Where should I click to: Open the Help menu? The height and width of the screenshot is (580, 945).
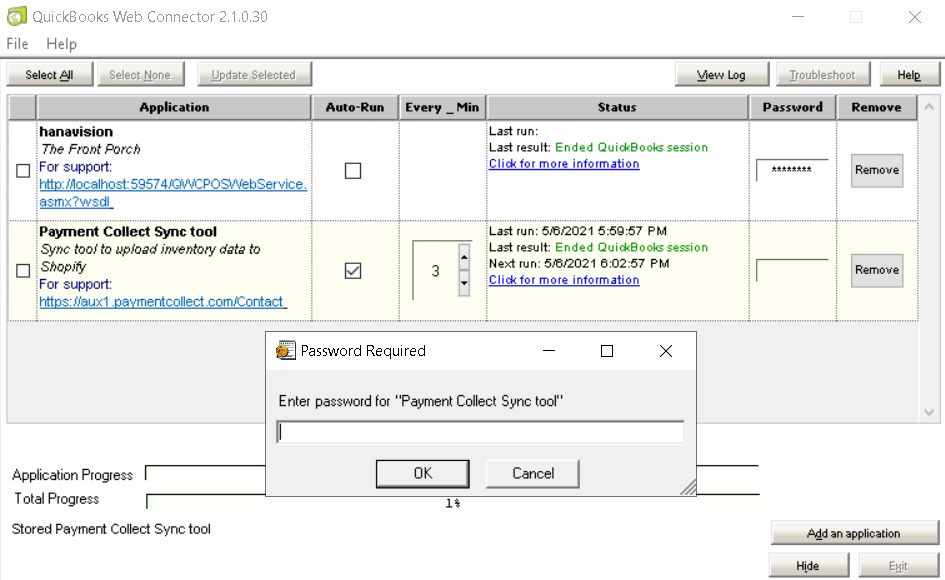point(61,44)
